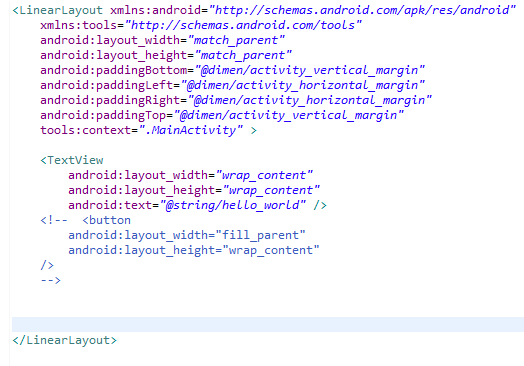Select the root layout_width match_parent value
The height and width of the screenshot is (366, 524).
click(x=236, y=40)
